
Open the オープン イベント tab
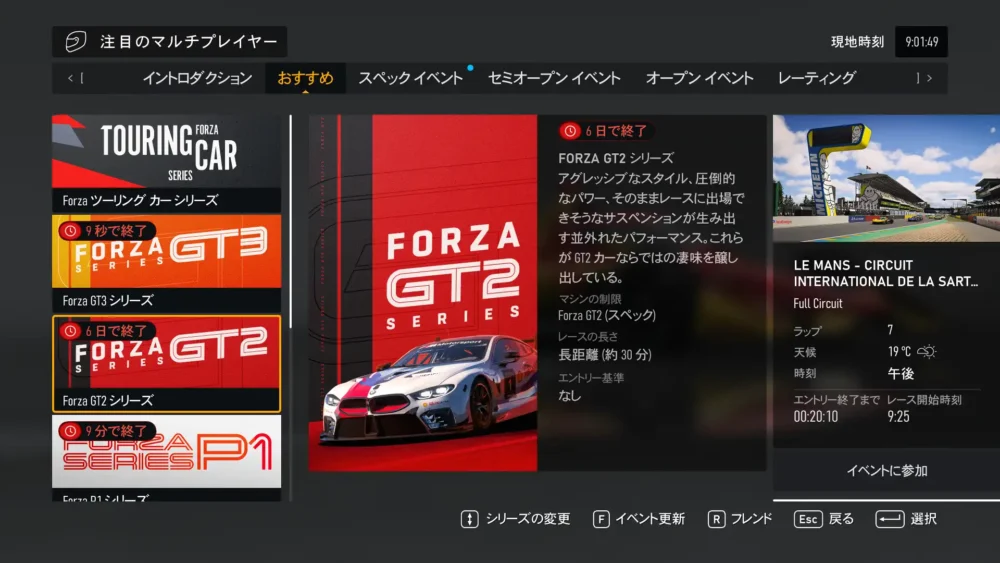tap(699, 78)
